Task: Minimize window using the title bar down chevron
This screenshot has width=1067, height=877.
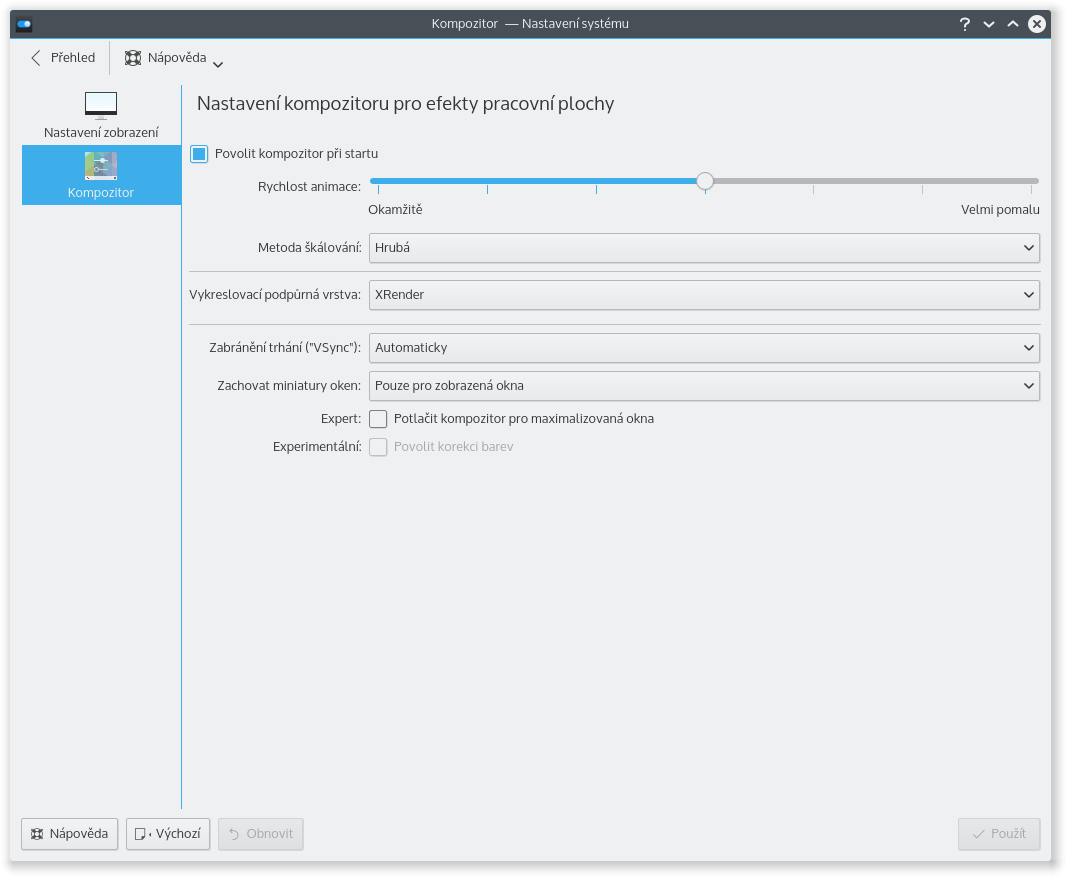Action: 989,24
